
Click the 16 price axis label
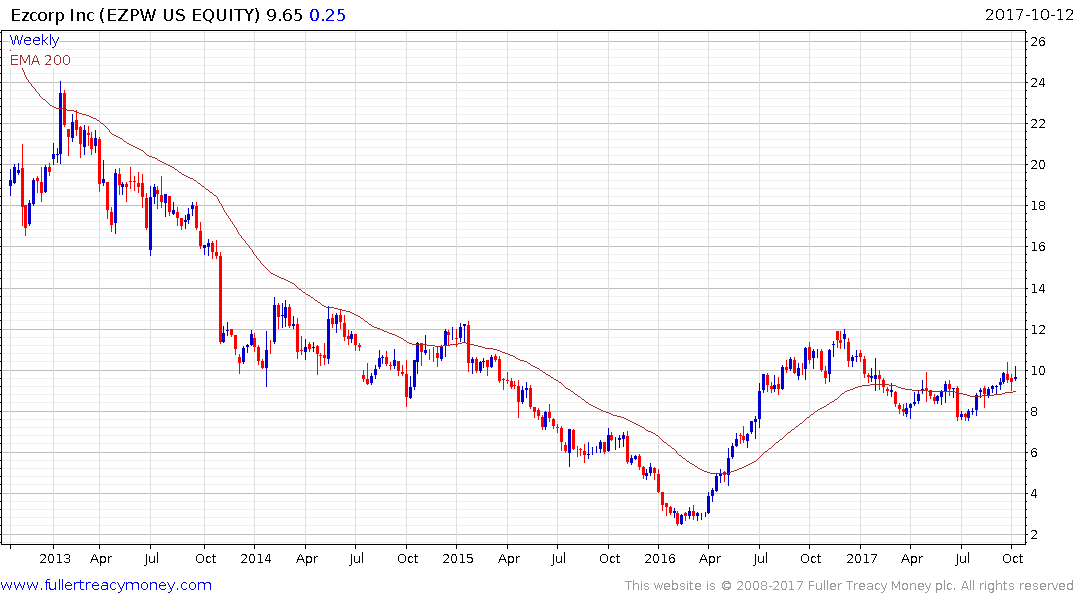coord(1038,247)
